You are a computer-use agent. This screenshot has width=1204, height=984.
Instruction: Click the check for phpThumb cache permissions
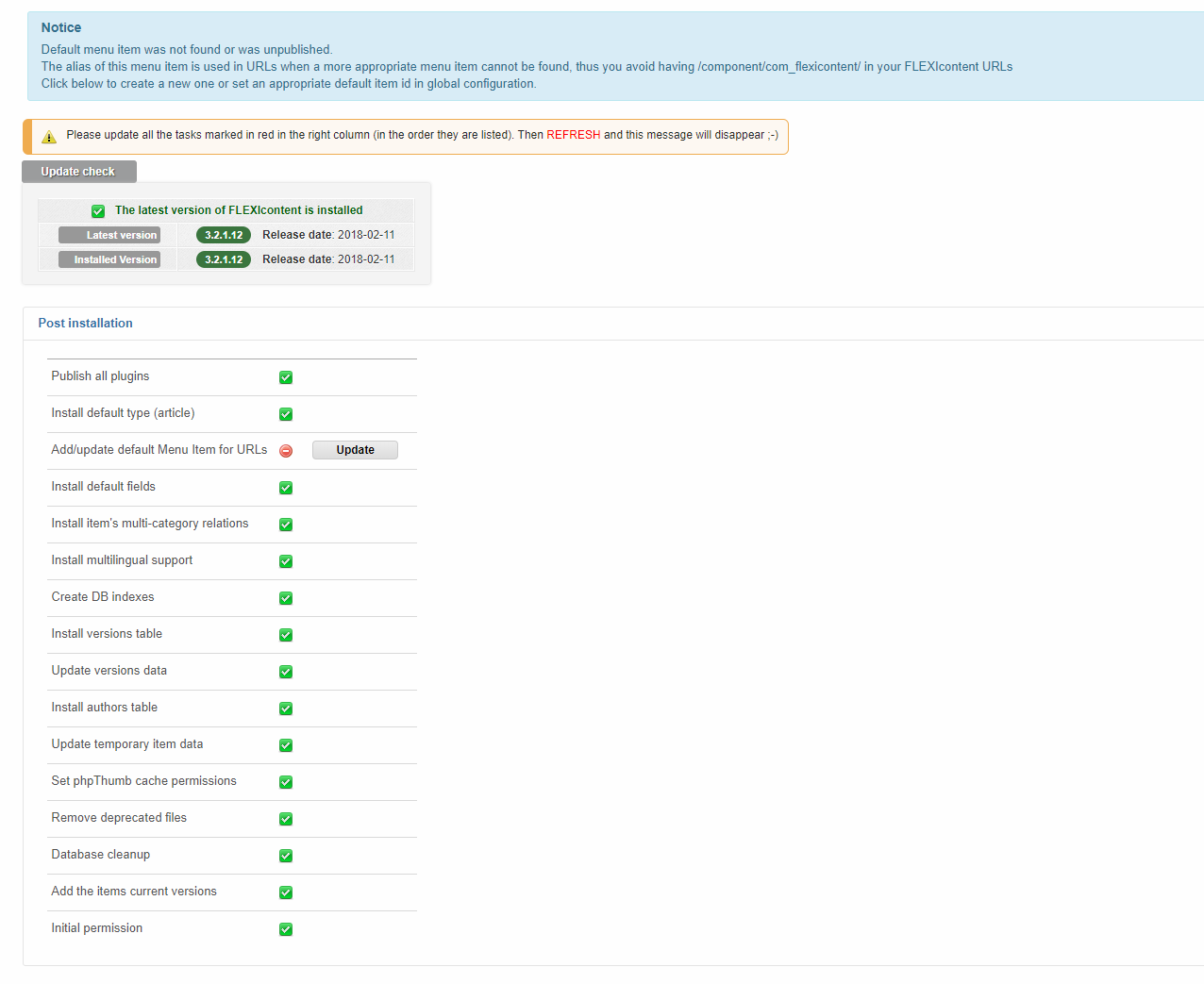286,782
